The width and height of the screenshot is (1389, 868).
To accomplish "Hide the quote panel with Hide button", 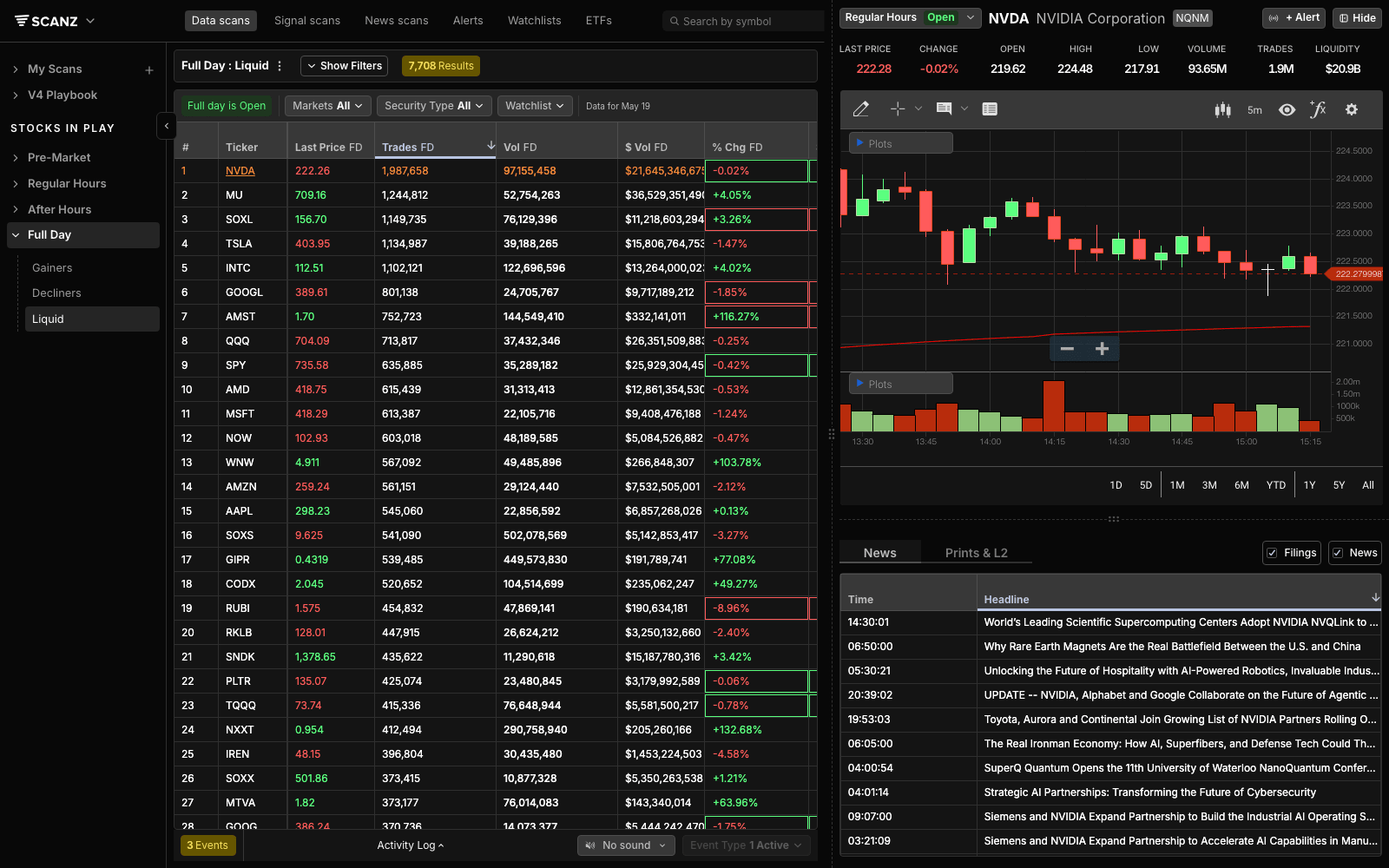I will 1357,18.
